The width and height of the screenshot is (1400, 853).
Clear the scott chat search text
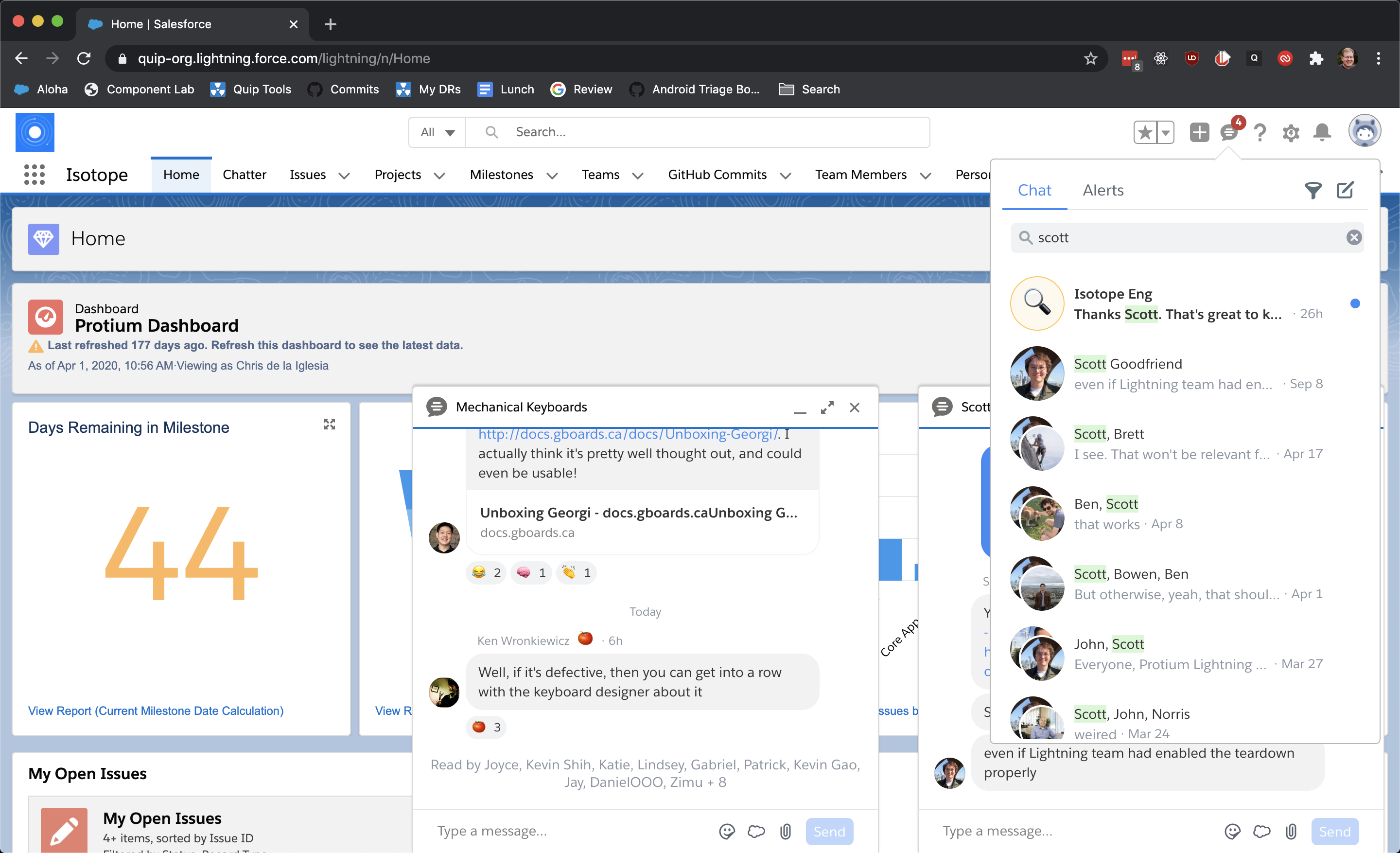point(1354,237)
